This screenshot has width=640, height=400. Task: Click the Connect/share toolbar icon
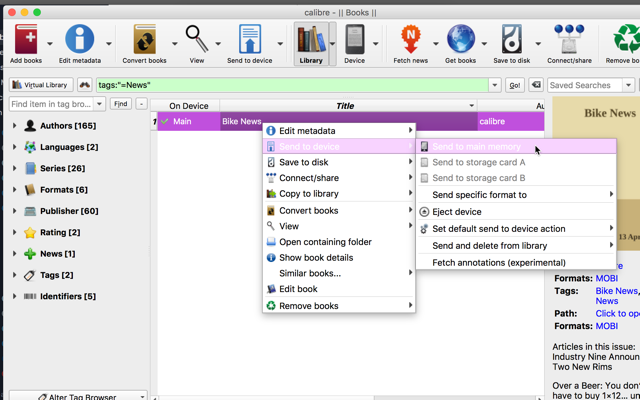(569, 40)
